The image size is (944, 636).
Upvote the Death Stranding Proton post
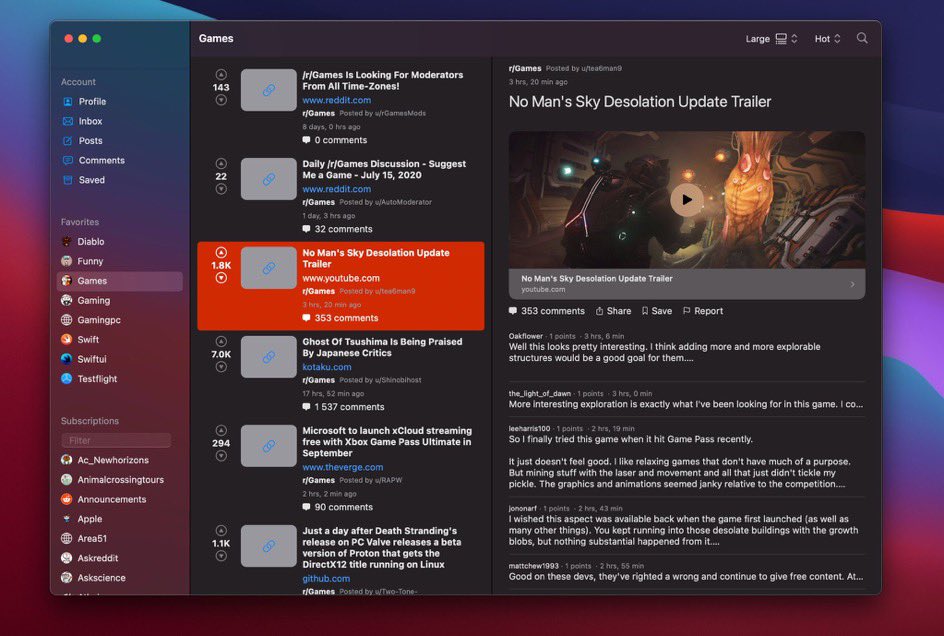(221, 531)
